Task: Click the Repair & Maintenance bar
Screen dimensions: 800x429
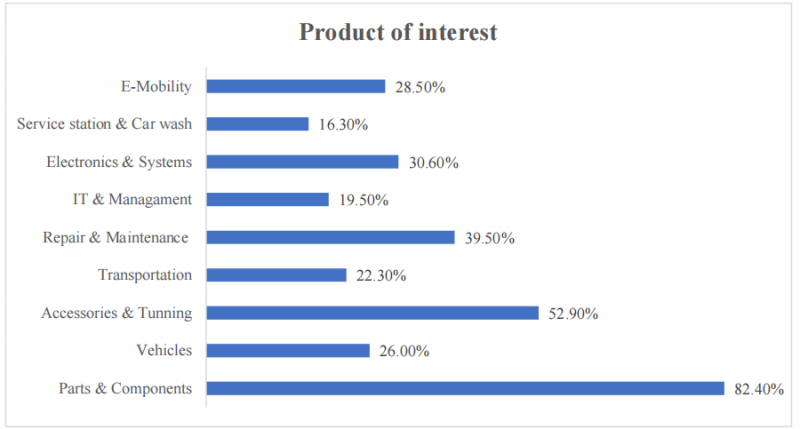Action: click(x=331, y=237)
